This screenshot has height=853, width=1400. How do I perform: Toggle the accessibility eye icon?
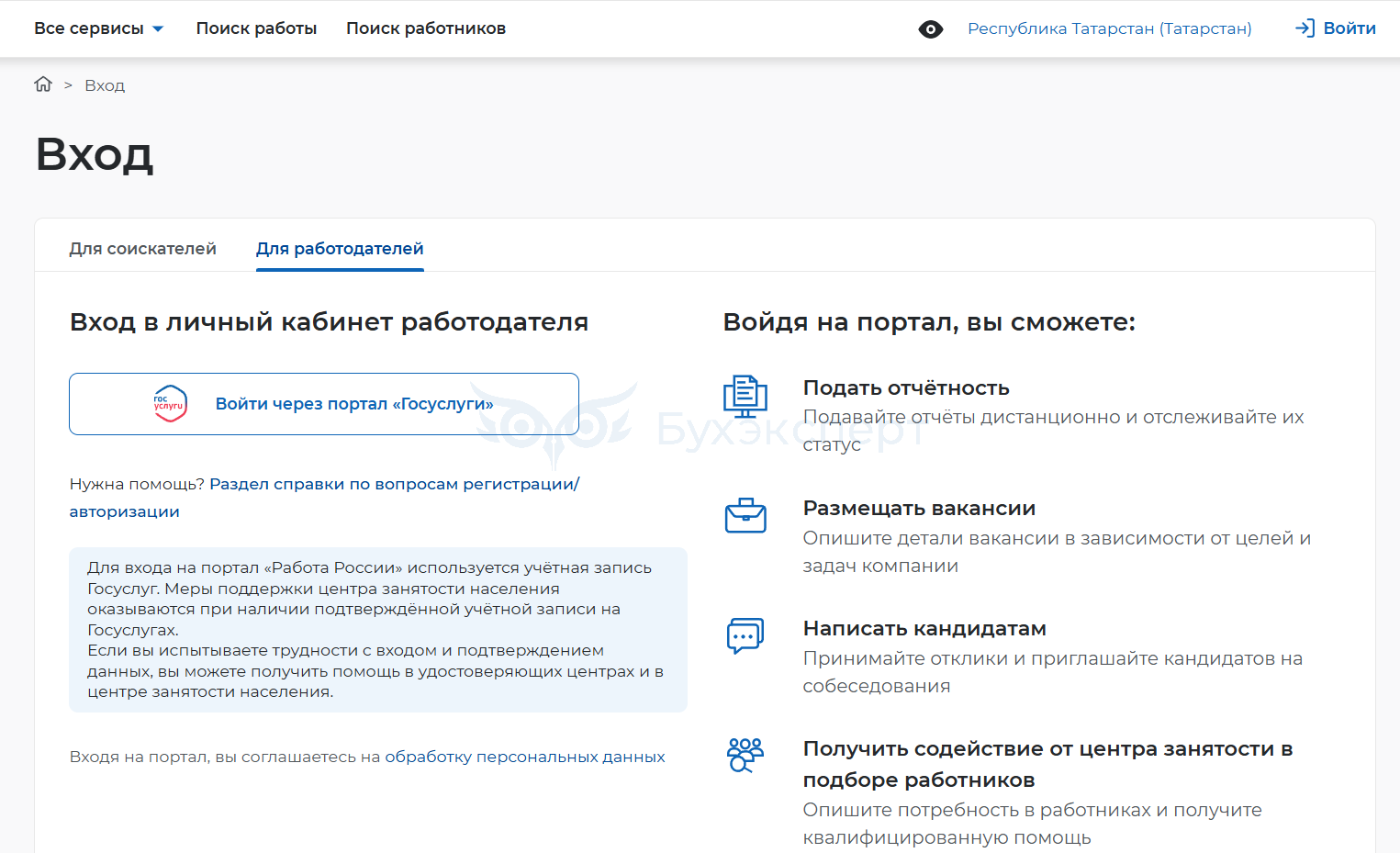(931, 29)
